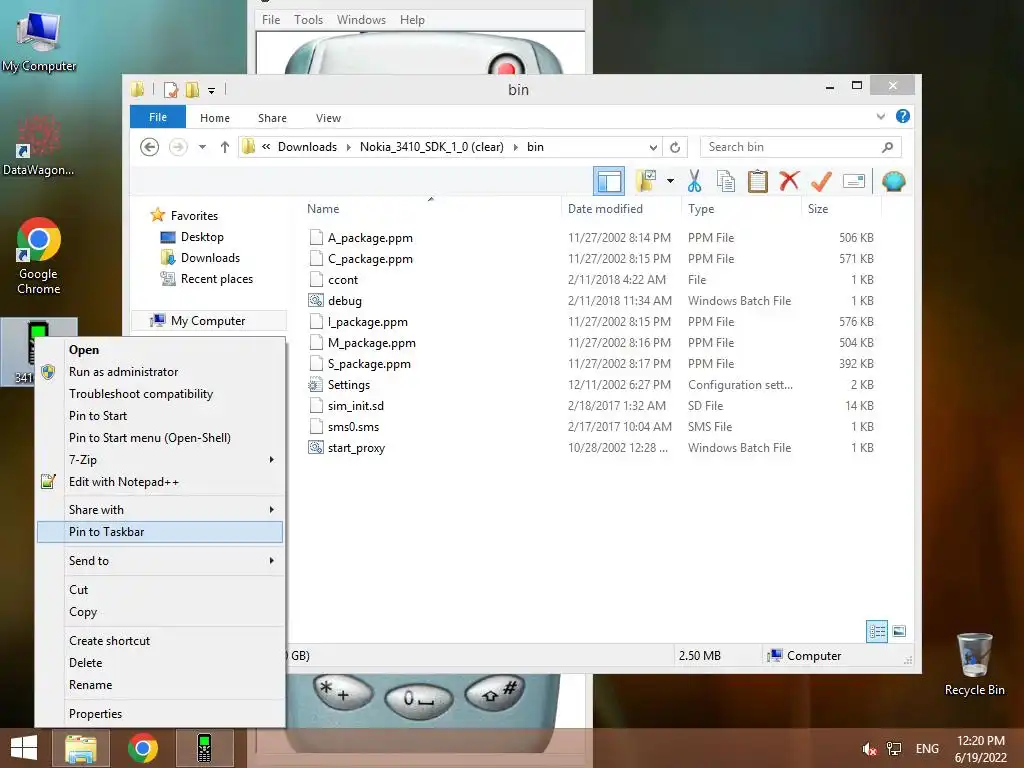This screenshot has width=1024, height=768.
Task: Sort files by Type column header
Action: 701,209
